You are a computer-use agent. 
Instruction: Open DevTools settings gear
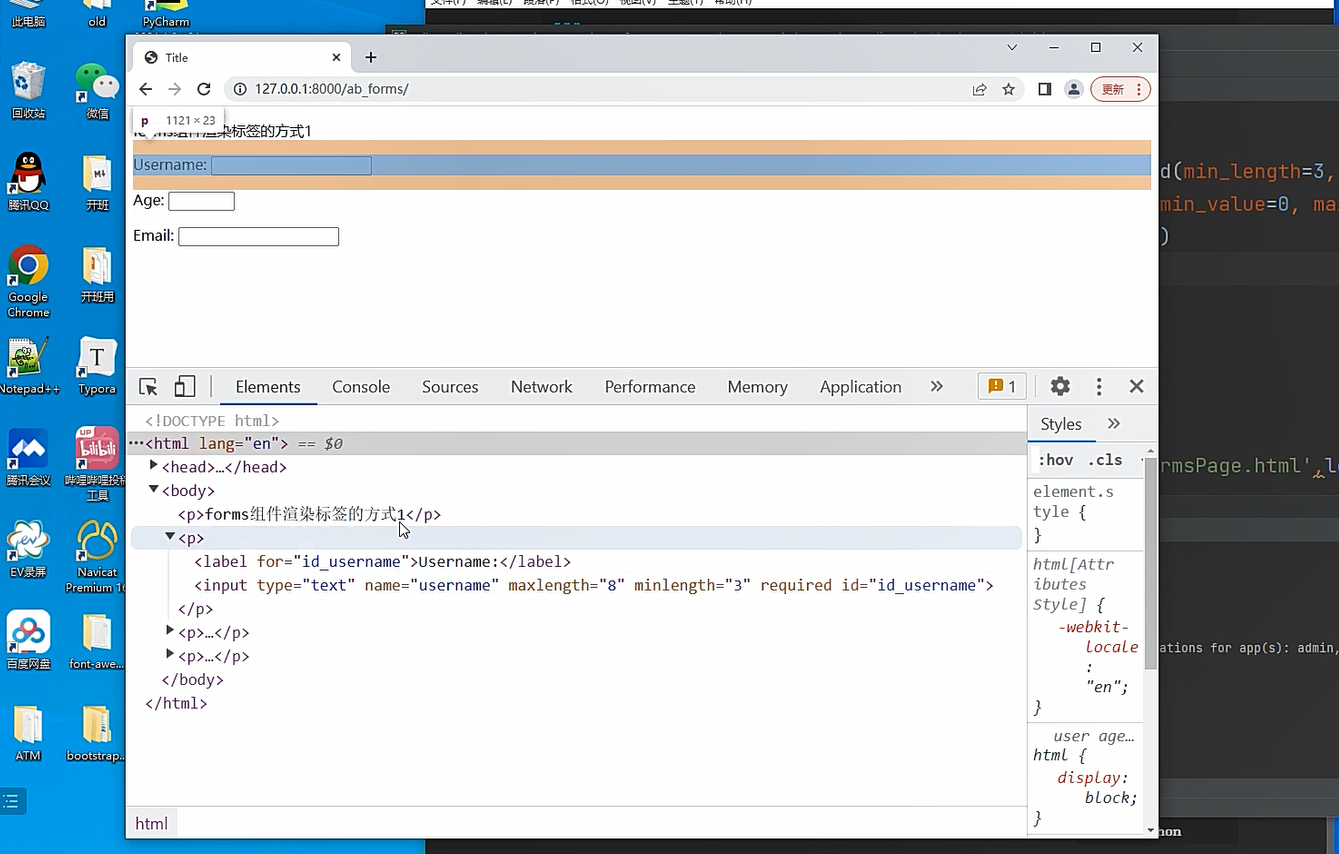[1060, 387]
